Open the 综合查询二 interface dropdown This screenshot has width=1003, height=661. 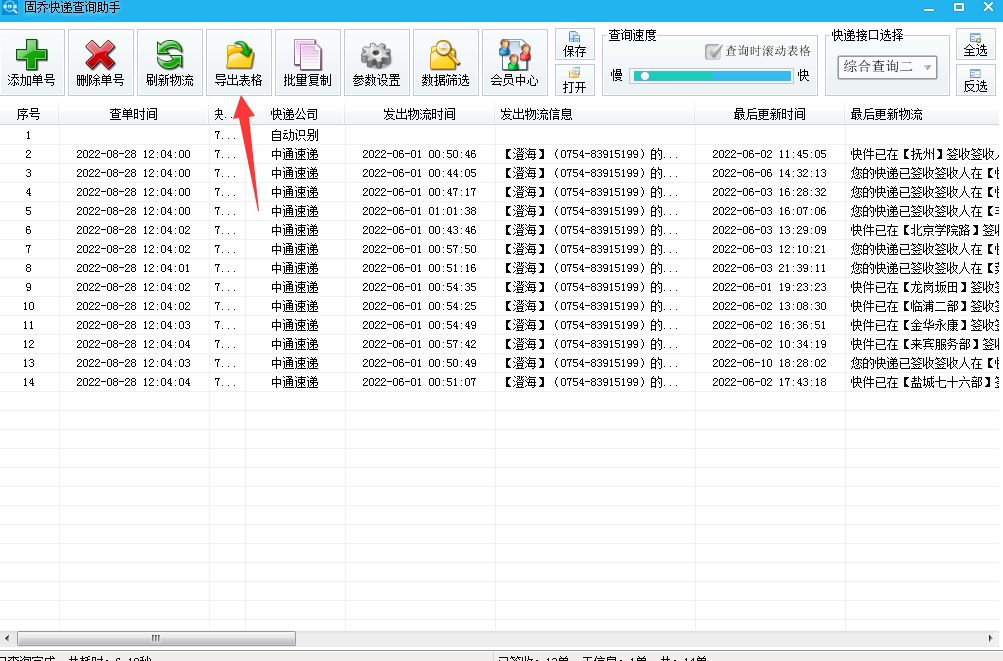point(886,68)
